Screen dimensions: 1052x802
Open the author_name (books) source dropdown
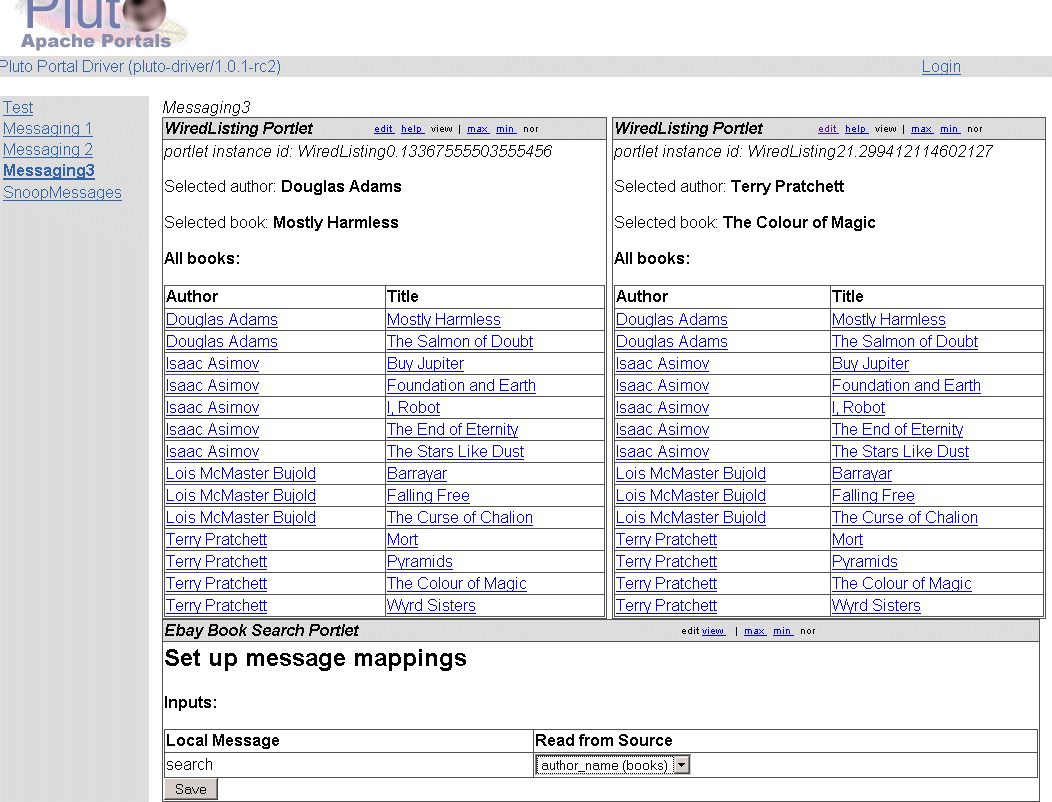coord(613,765)
